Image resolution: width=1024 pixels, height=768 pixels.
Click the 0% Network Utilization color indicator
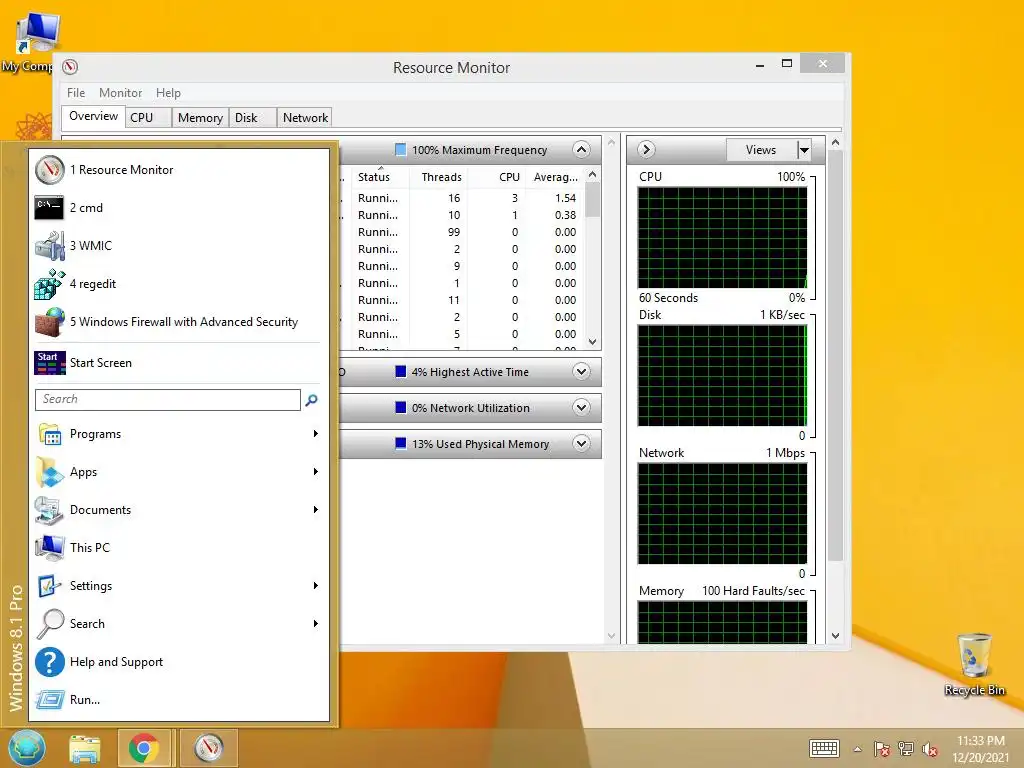pos(401,408)
